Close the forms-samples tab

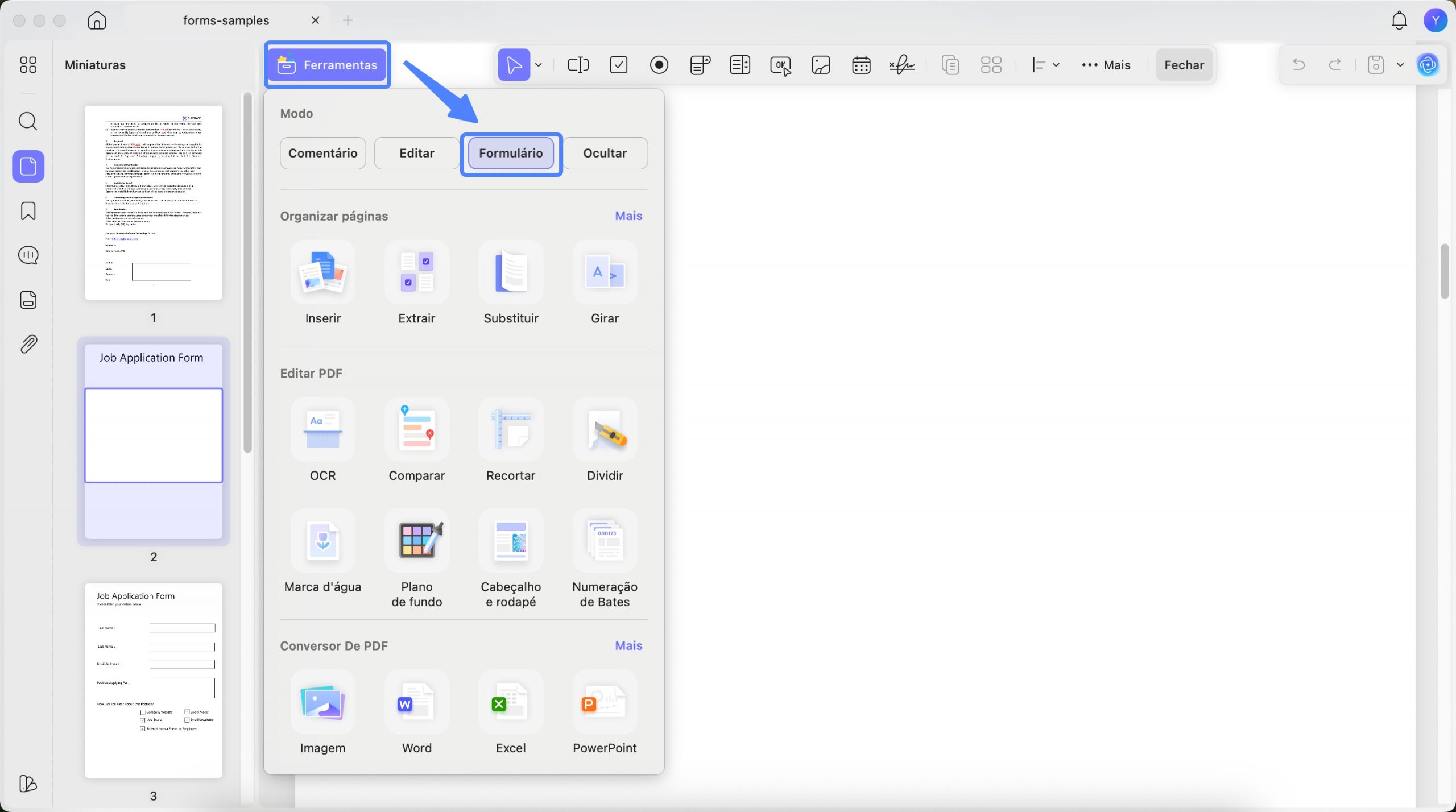point(315,20)
